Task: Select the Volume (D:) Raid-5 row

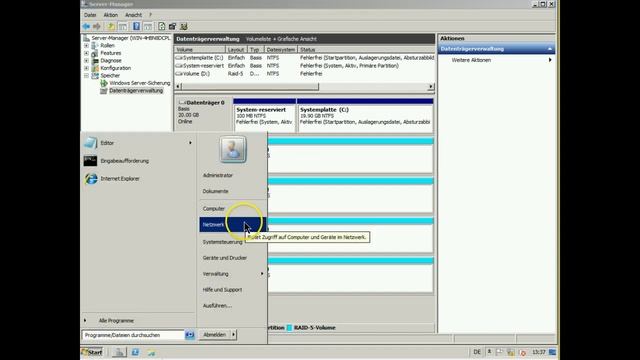Action: (x=304, y=74)
